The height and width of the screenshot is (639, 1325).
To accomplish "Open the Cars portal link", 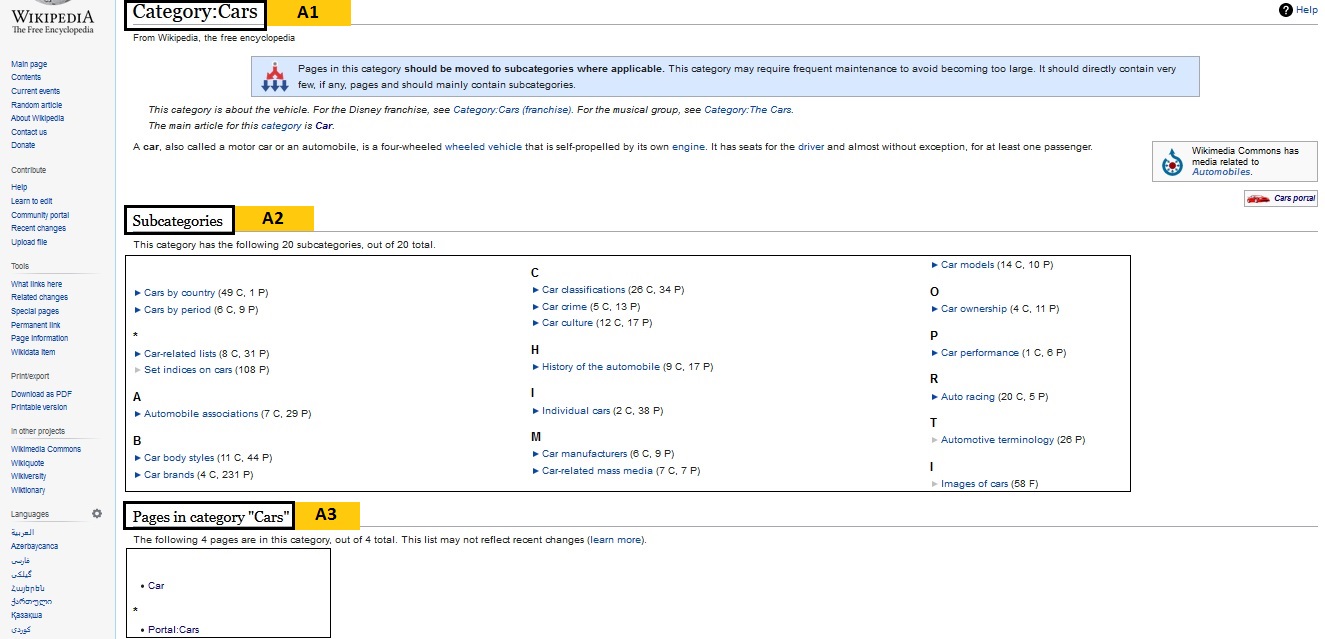I will pos(1294,198).
